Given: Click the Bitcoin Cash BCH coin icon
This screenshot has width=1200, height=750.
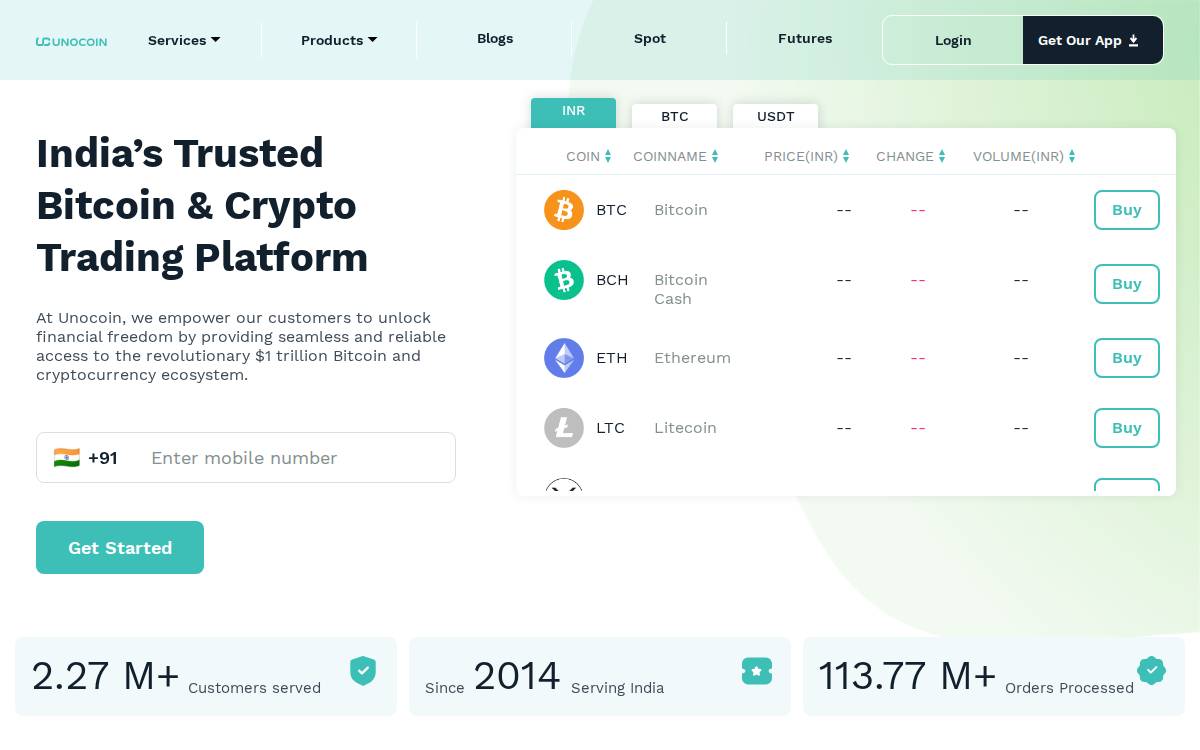Looking at the screenshot, I should click(564, 280).
